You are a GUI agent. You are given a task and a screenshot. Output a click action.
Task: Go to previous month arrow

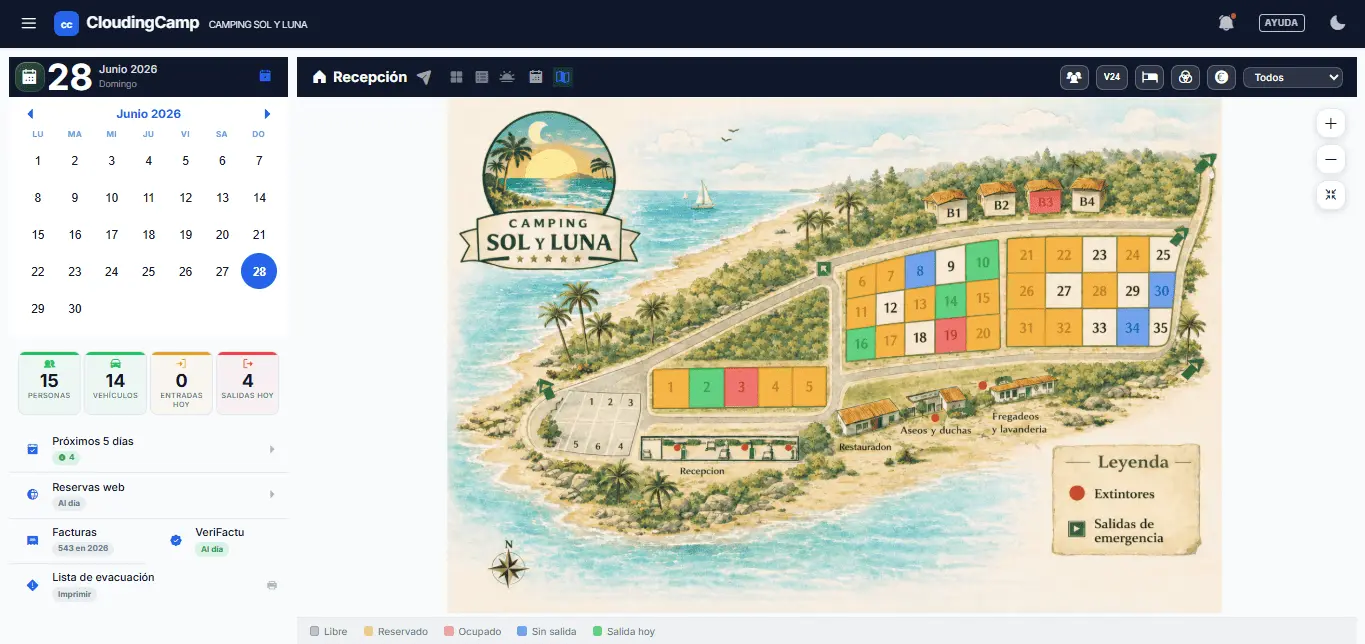coord(30,114)
